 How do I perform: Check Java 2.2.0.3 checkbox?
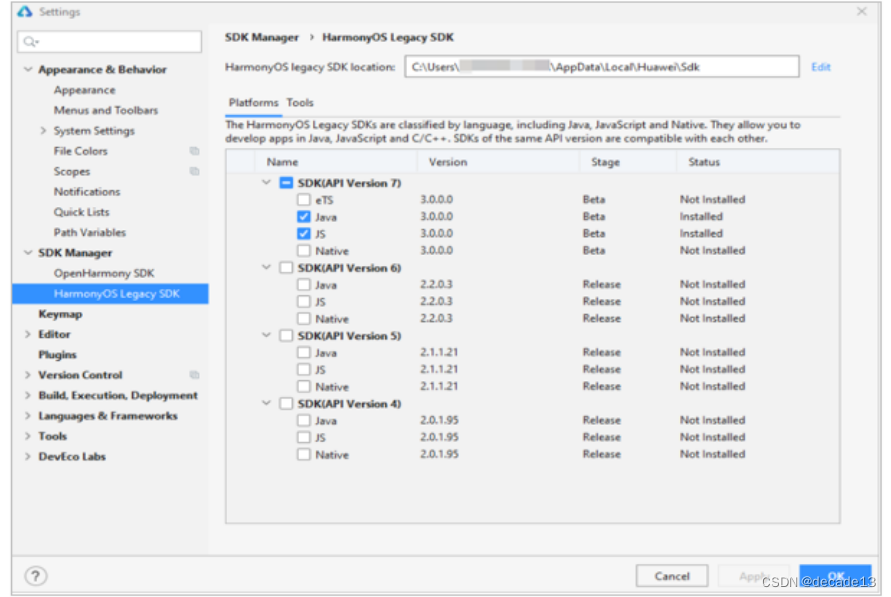pyautogui.click(x=304, y=285)
